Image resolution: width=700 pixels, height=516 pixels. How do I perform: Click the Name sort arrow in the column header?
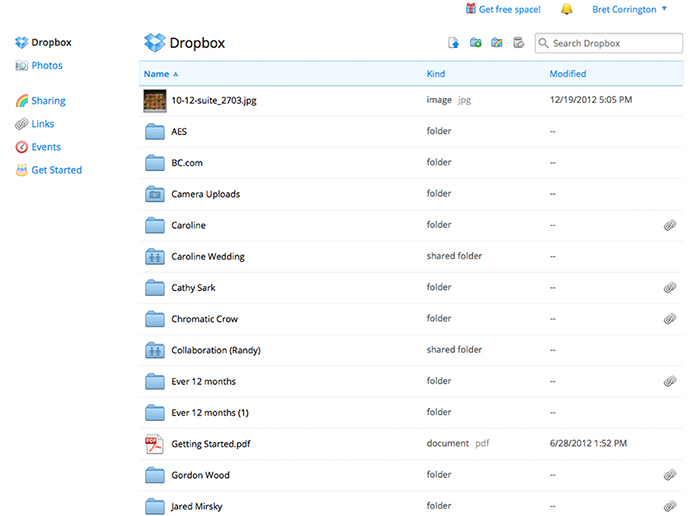point(175,74)
